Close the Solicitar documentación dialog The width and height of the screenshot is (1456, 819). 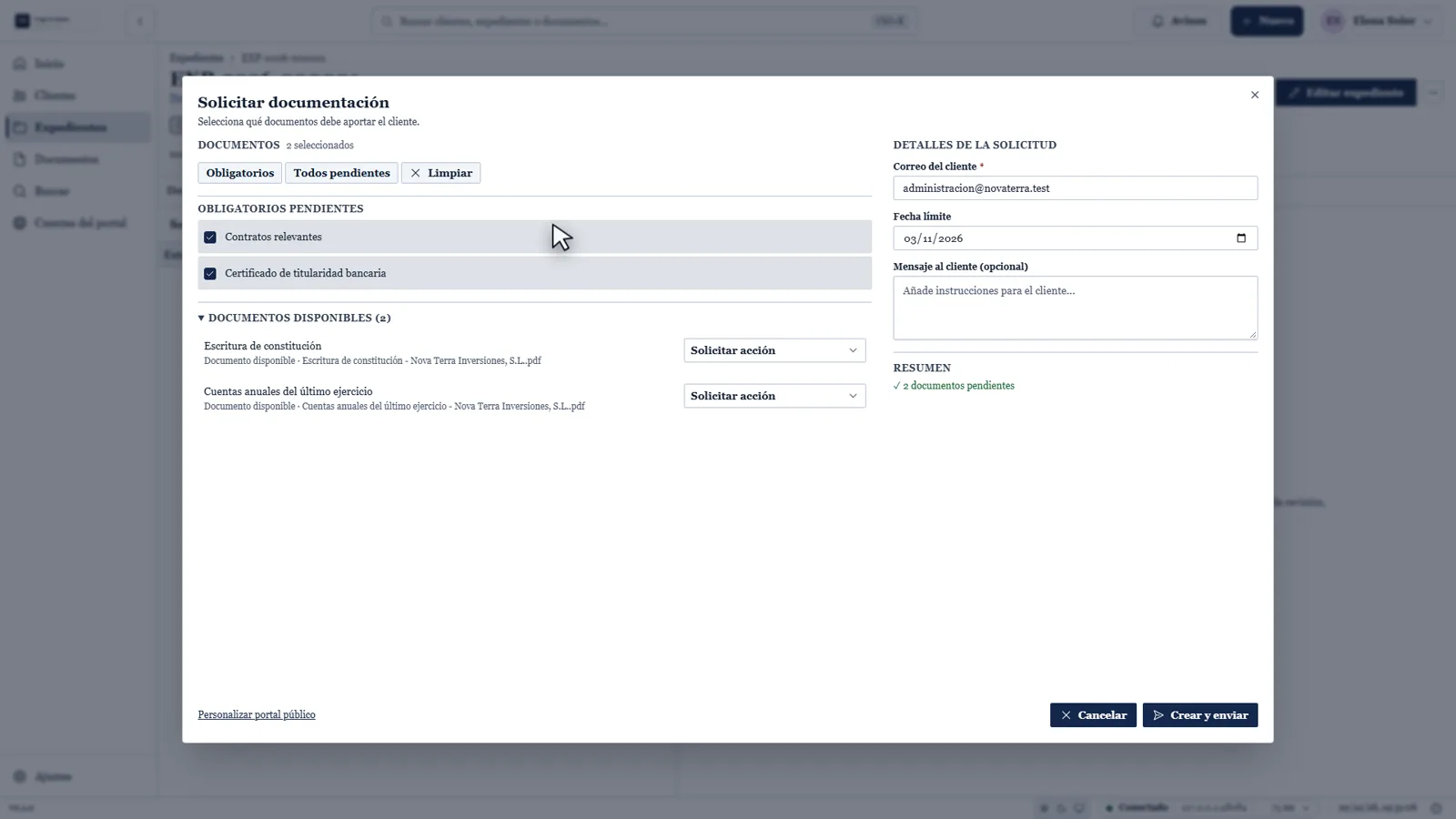[1255, 95]
